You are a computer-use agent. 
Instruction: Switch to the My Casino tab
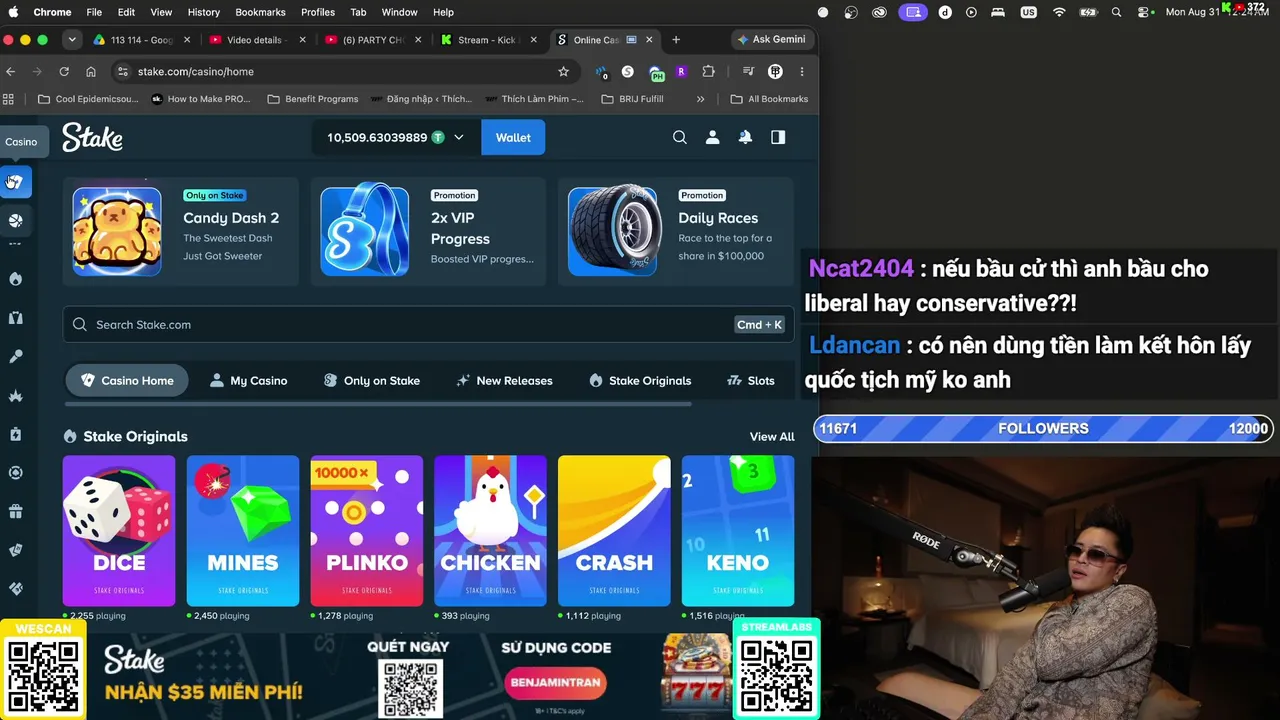tap(248, 380)
